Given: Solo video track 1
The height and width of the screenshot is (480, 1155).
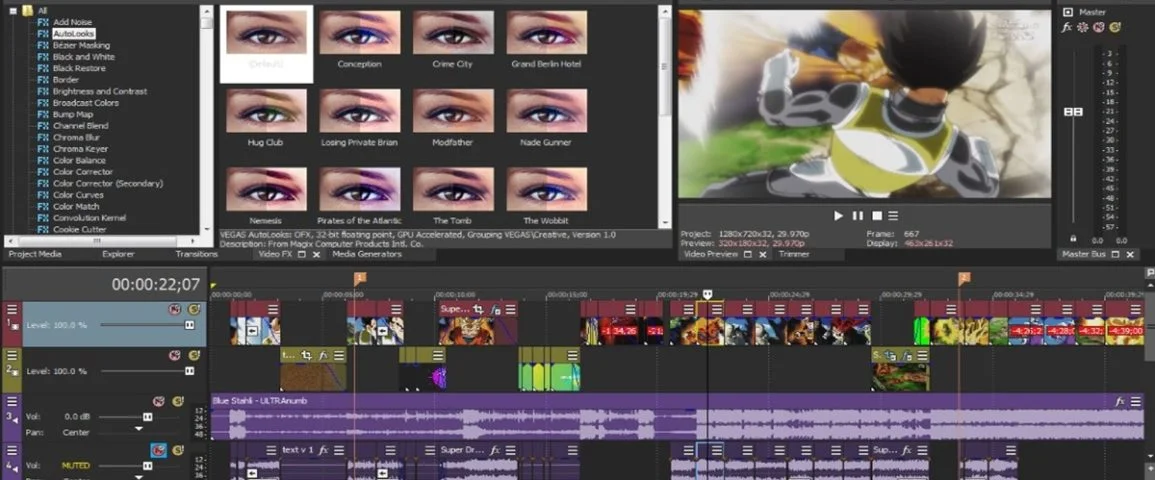Looking at the screenshot, I should pos(194,309).
